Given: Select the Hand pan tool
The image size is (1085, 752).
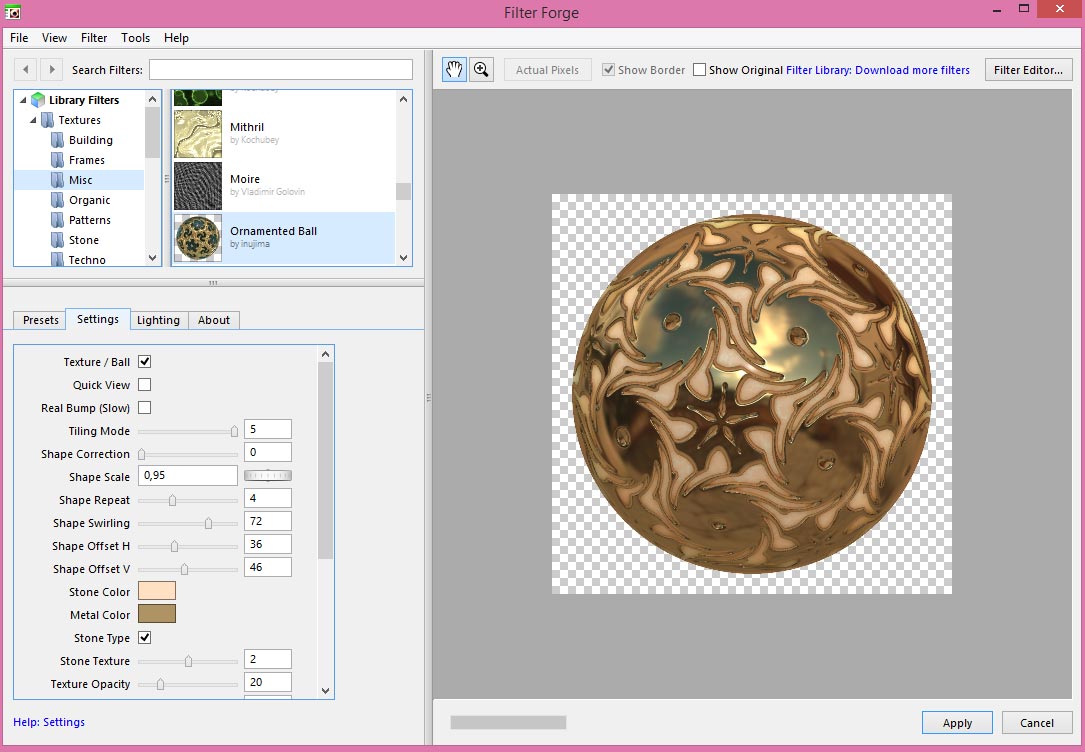Looking at the screenshot, I should (455, 70).
